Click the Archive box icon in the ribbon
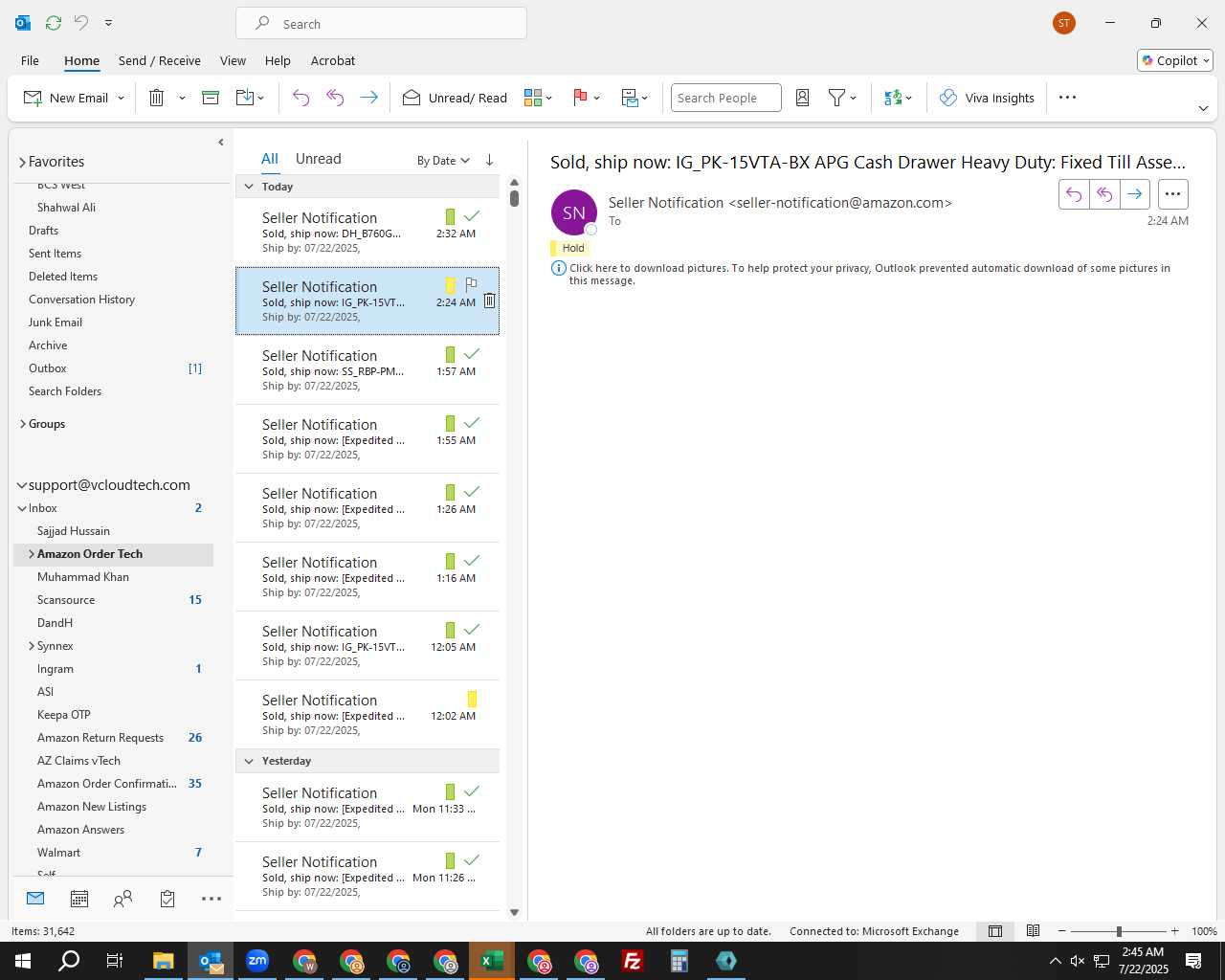The height and width of the screenshot is (980, 1225). click(x=211, y=98)
